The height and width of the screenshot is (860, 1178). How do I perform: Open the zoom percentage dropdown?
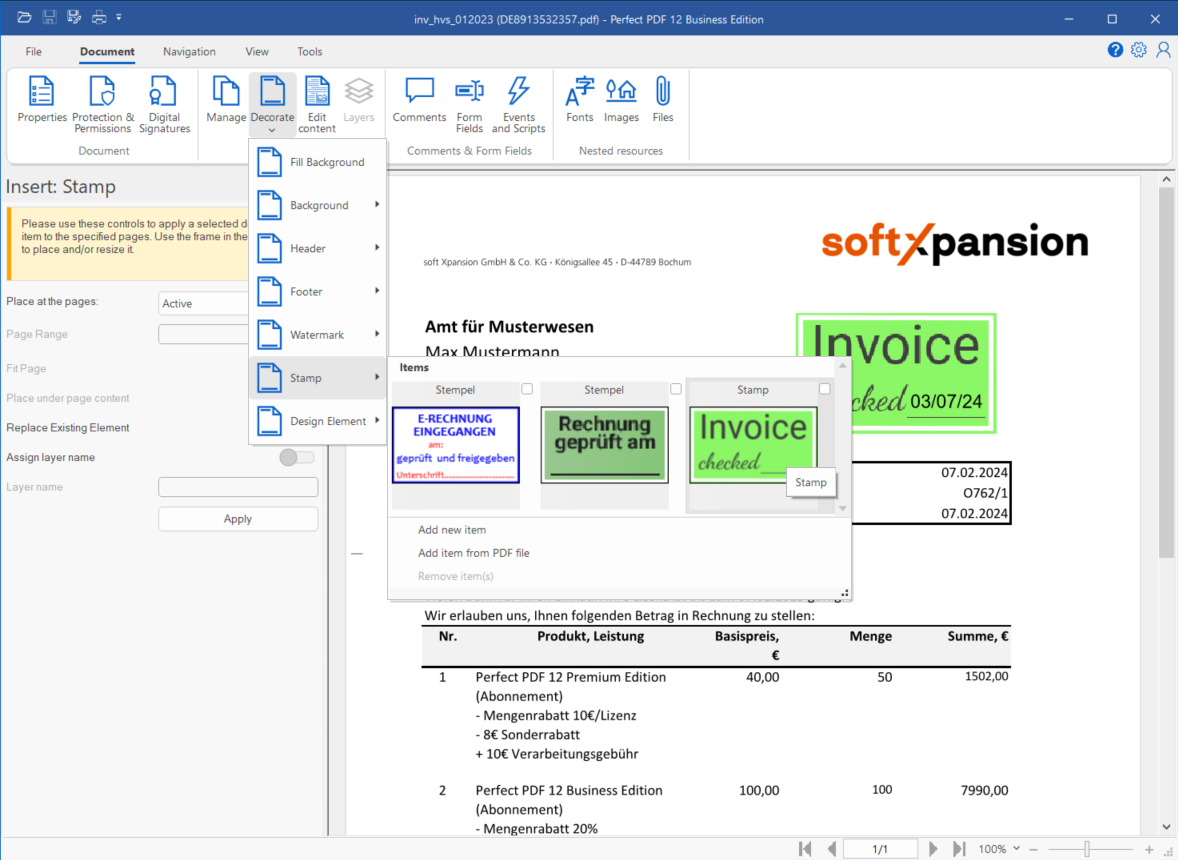coord(1017,849)
